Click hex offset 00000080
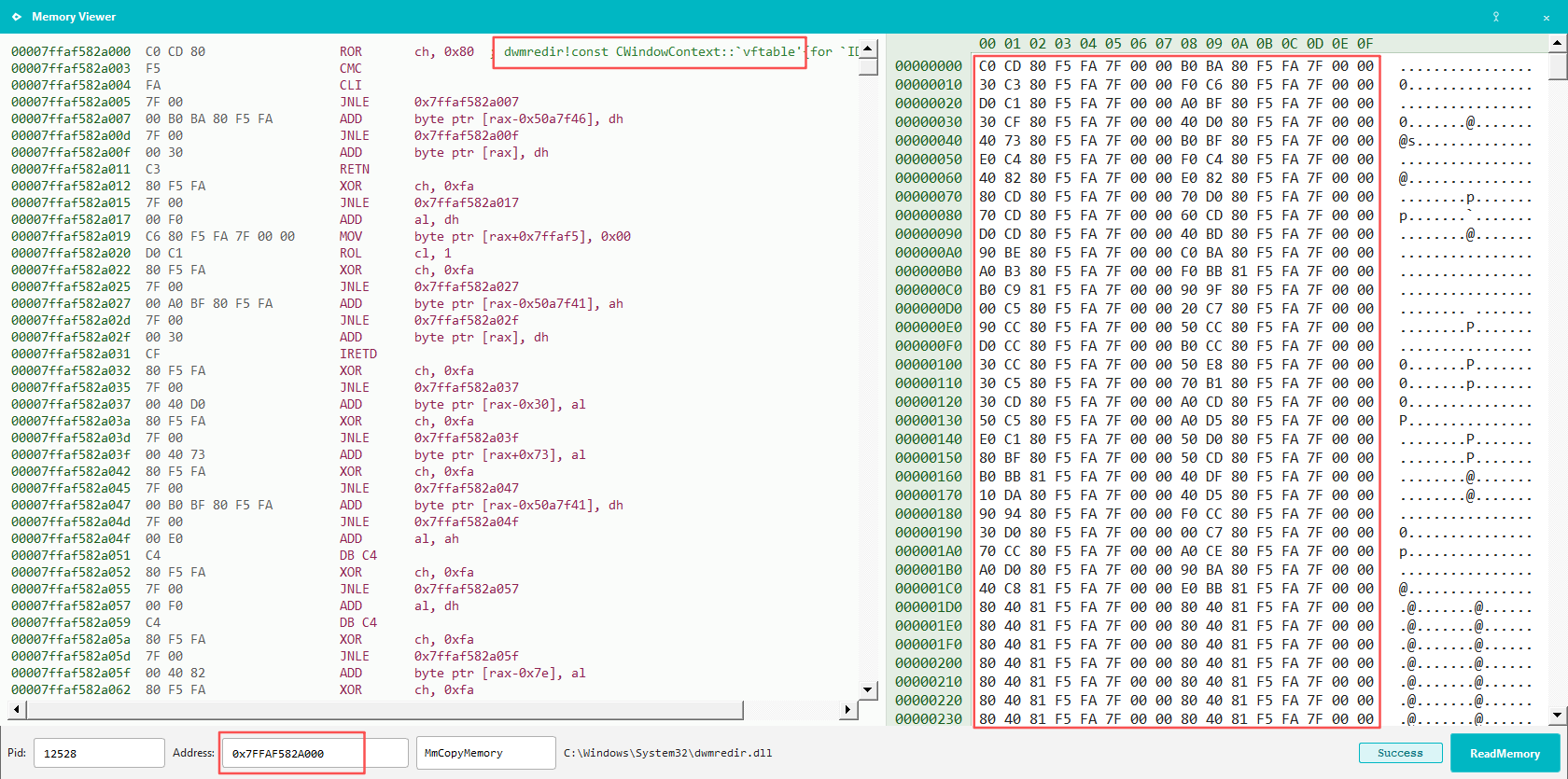Viewport: 1568px width, 779px height. 929,216
